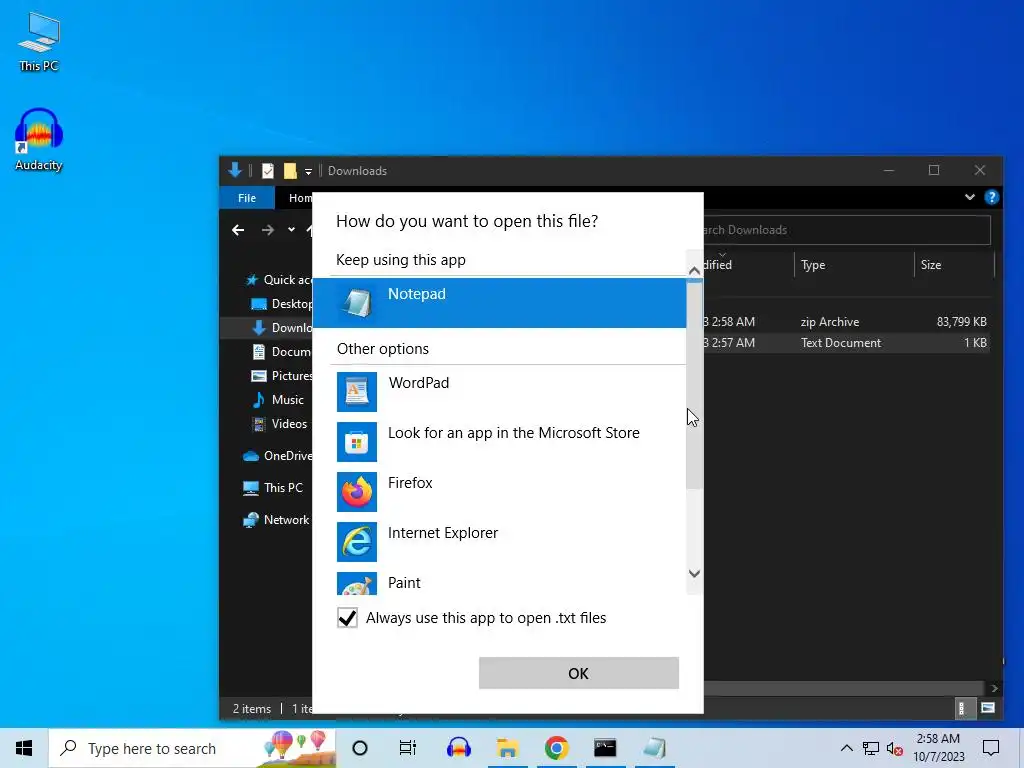Open Command Prompt from the taskbar
This screenshot has height=768, width=1024.
pyautogui.click(x=605, y=748)
